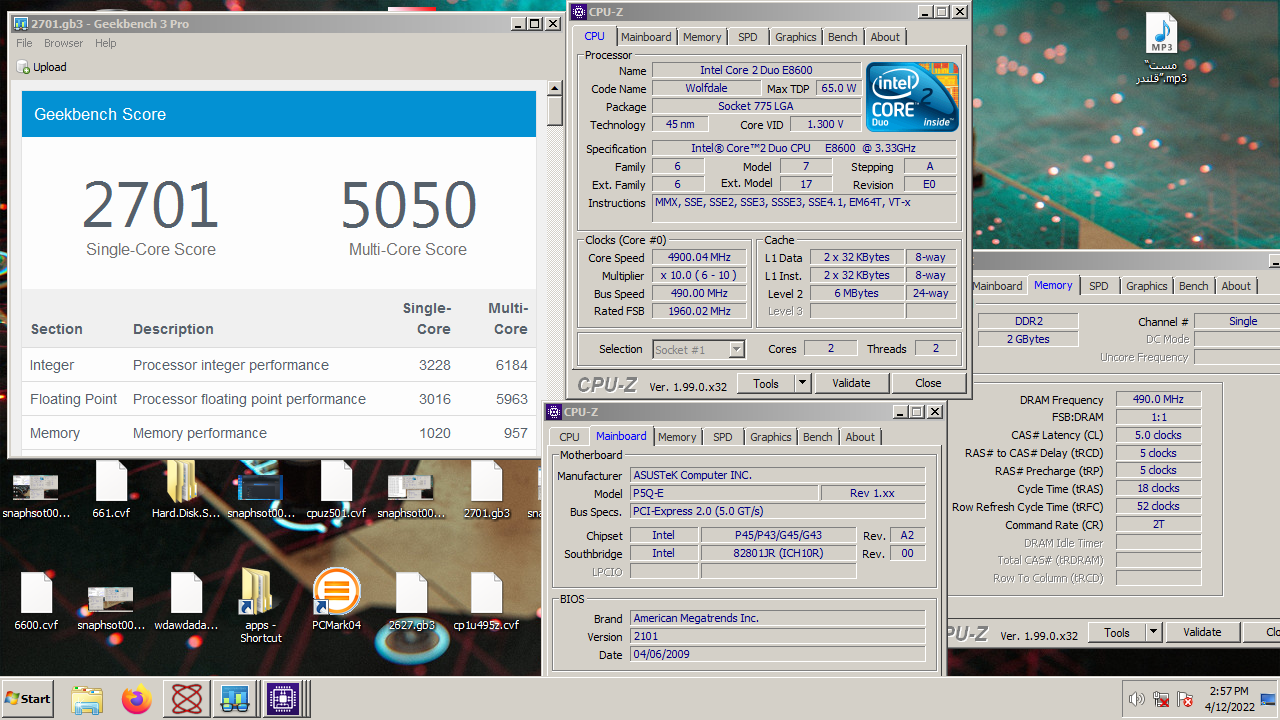
Task: Open the Start menu
Action: click(x=29, y=699)
